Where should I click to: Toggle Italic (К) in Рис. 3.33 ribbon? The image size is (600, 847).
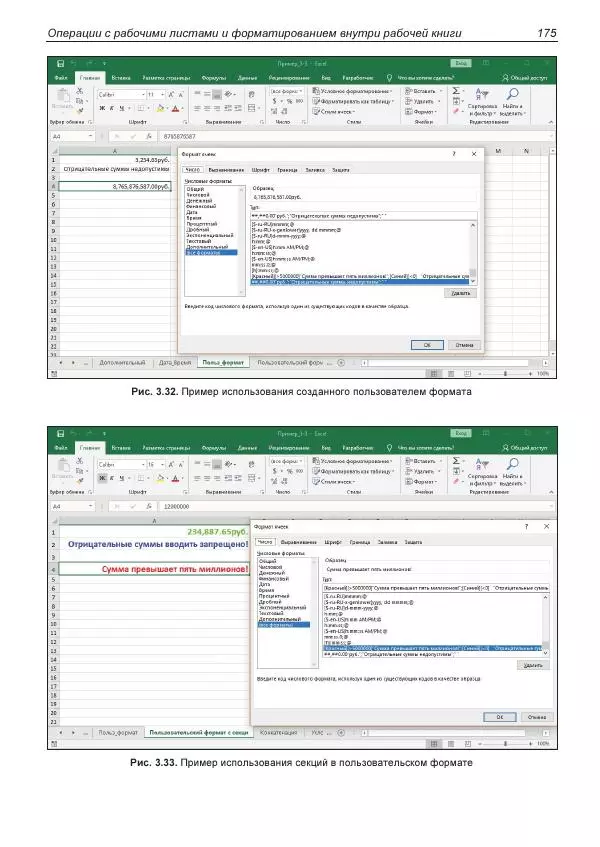(x=112, y=478)
